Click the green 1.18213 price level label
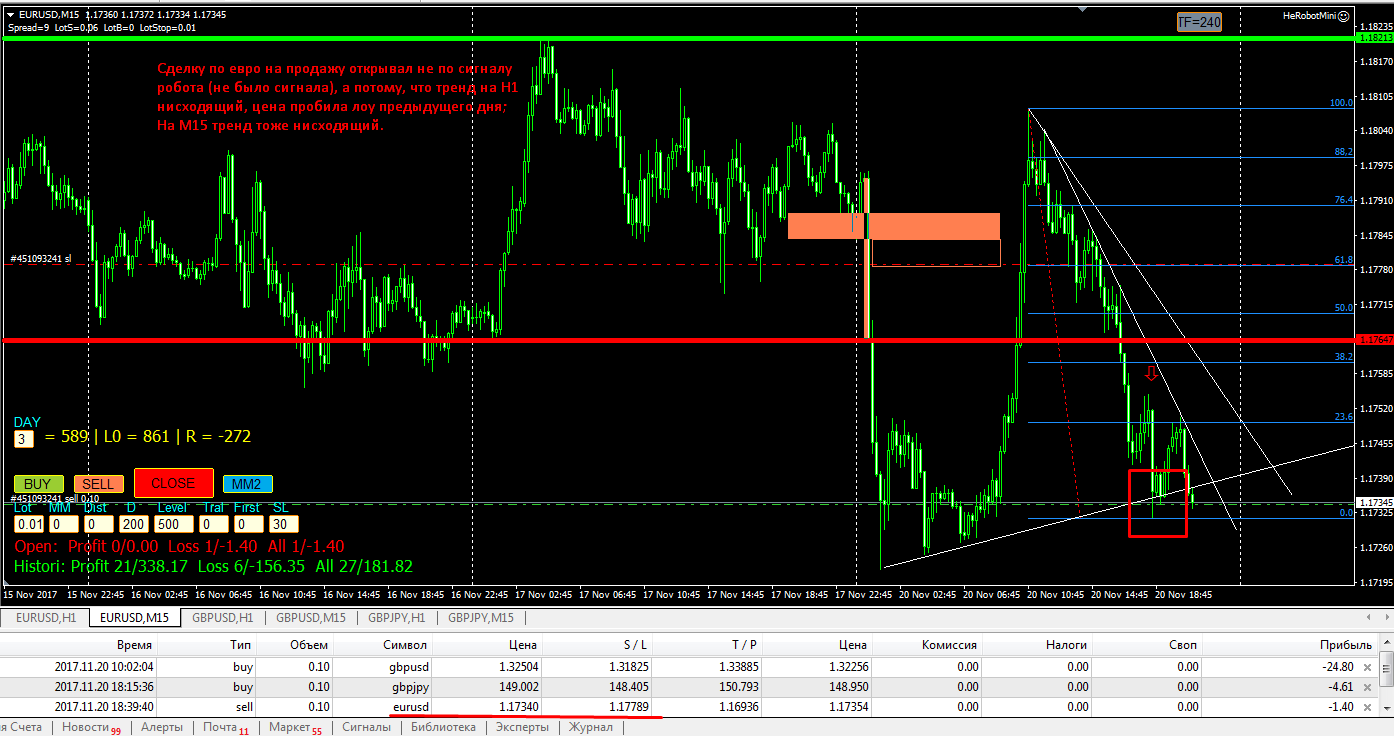Viewport: 1394px width, 736px height. [x=1373, y=37]
